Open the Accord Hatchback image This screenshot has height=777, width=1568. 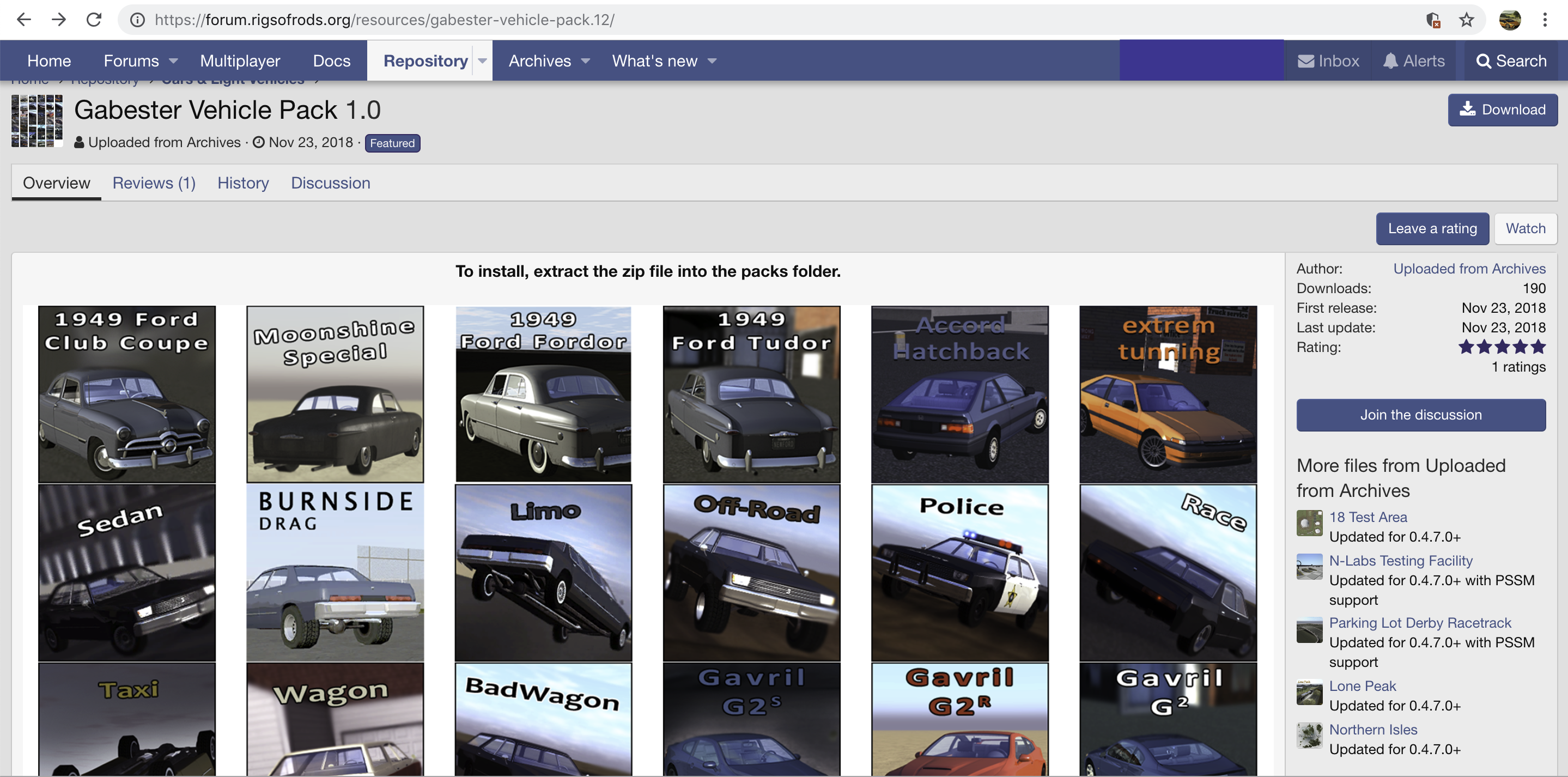click(x=960, y=394)
